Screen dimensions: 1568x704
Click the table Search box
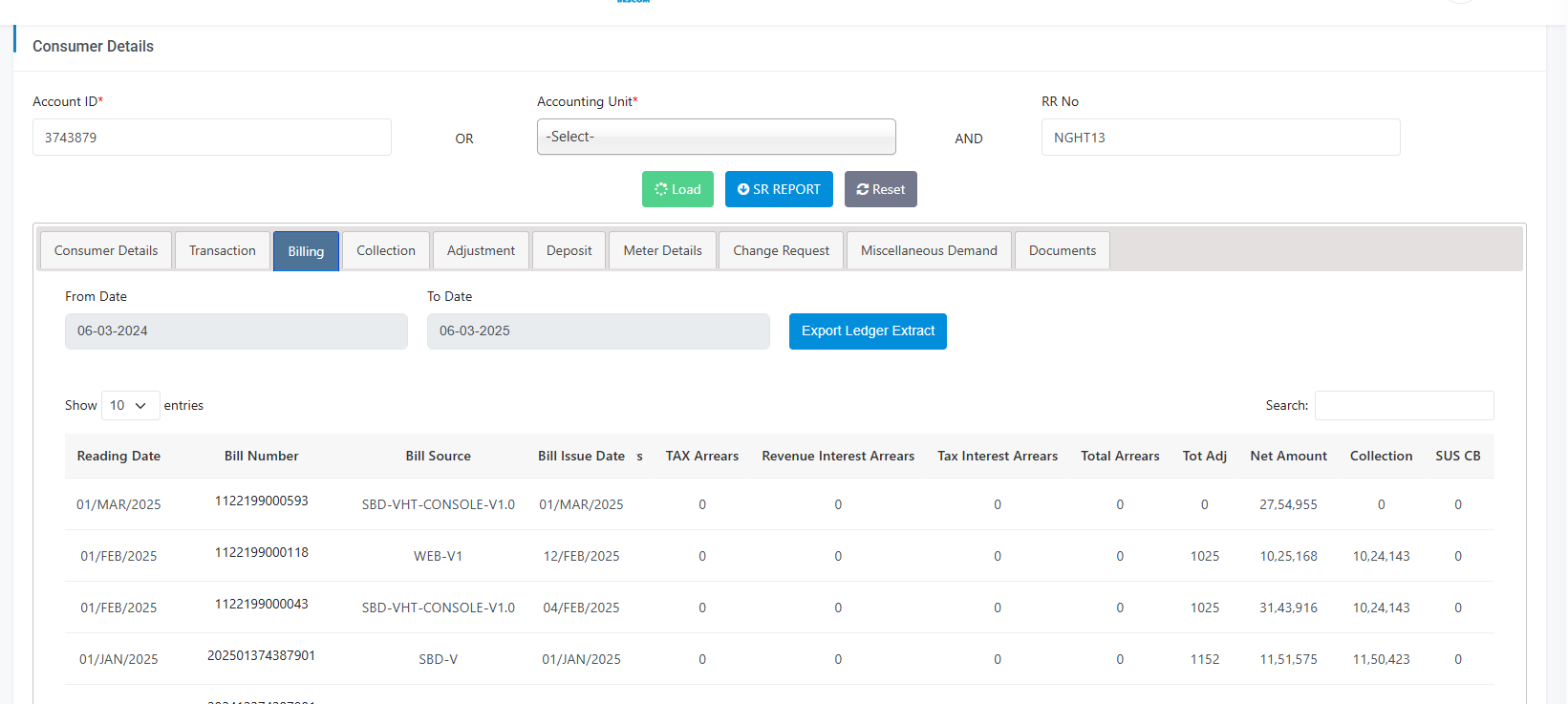point(1404,405)
